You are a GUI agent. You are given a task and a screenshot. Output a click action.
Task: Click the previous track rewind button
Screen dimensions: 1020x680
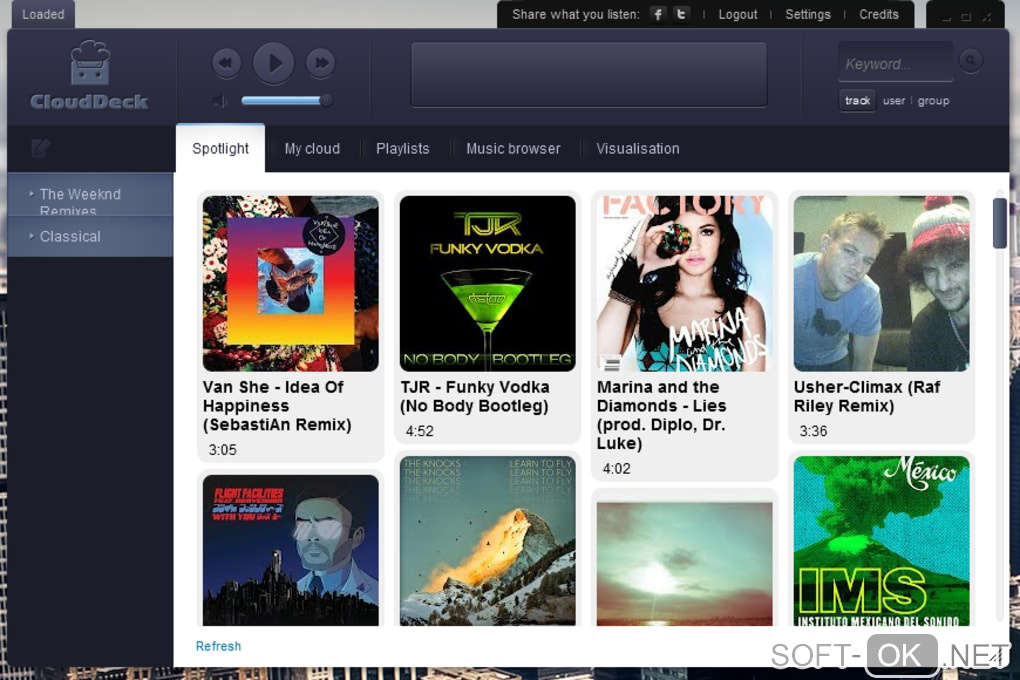tap(226, 63)
